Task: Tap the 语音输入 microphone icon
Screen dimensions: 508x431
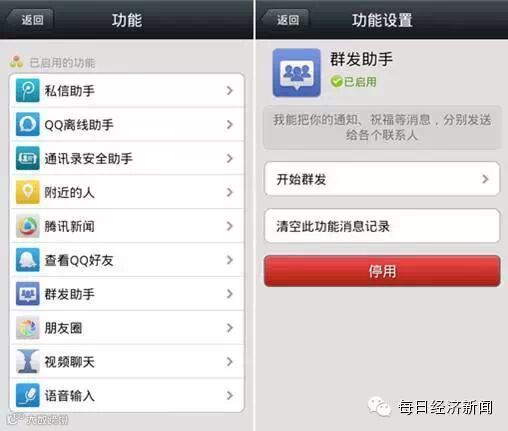Action: [28, 395]
